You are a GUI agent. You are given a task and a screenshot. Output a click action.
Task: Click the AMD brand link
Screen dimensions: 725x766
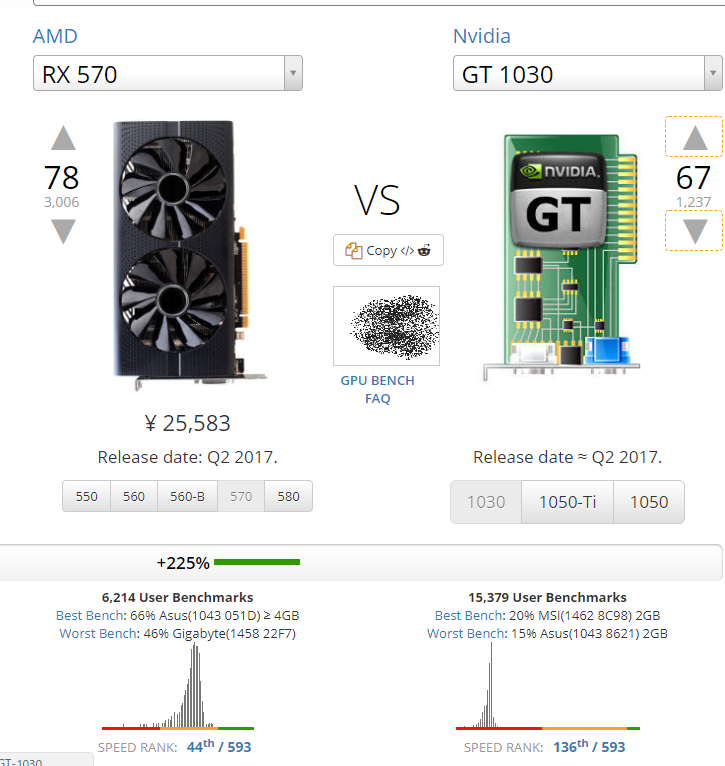point(55,37)
